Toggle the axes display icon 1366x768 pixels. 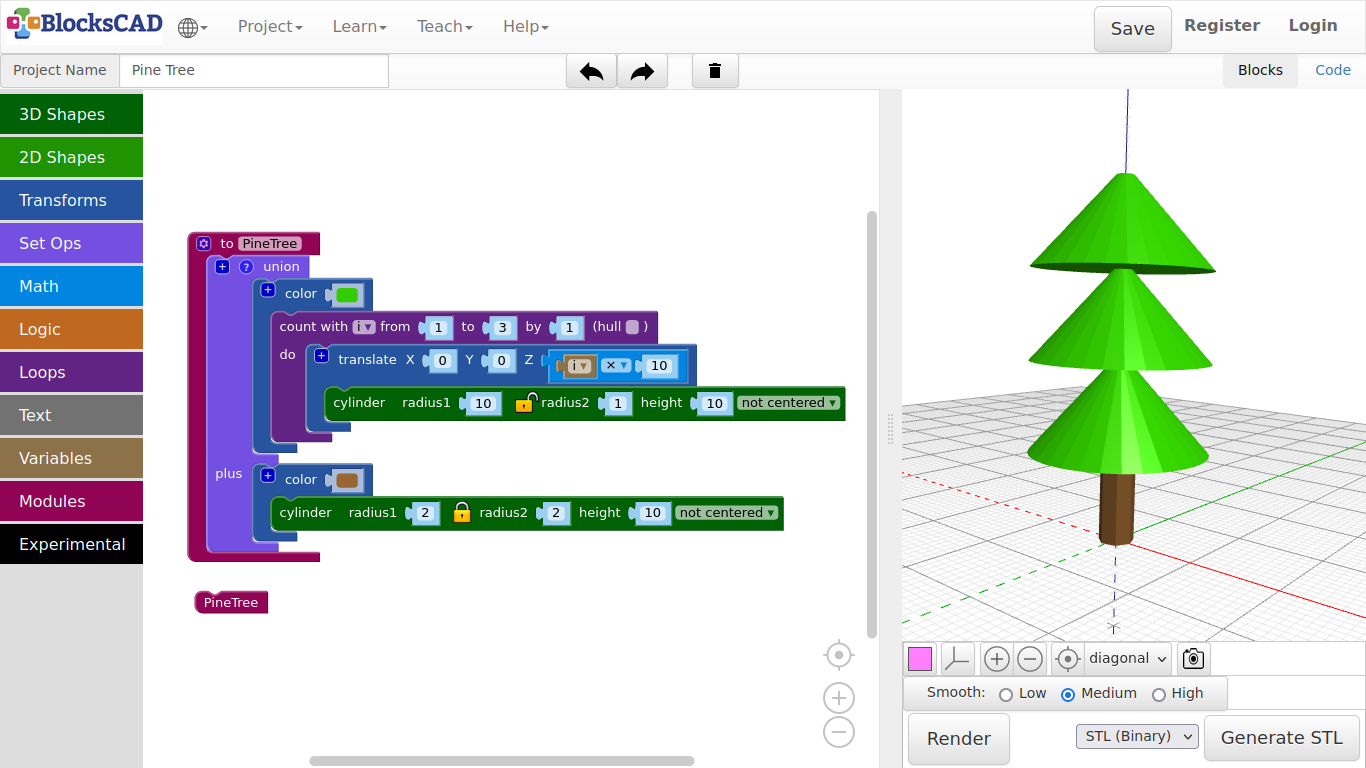pos(957,659)
